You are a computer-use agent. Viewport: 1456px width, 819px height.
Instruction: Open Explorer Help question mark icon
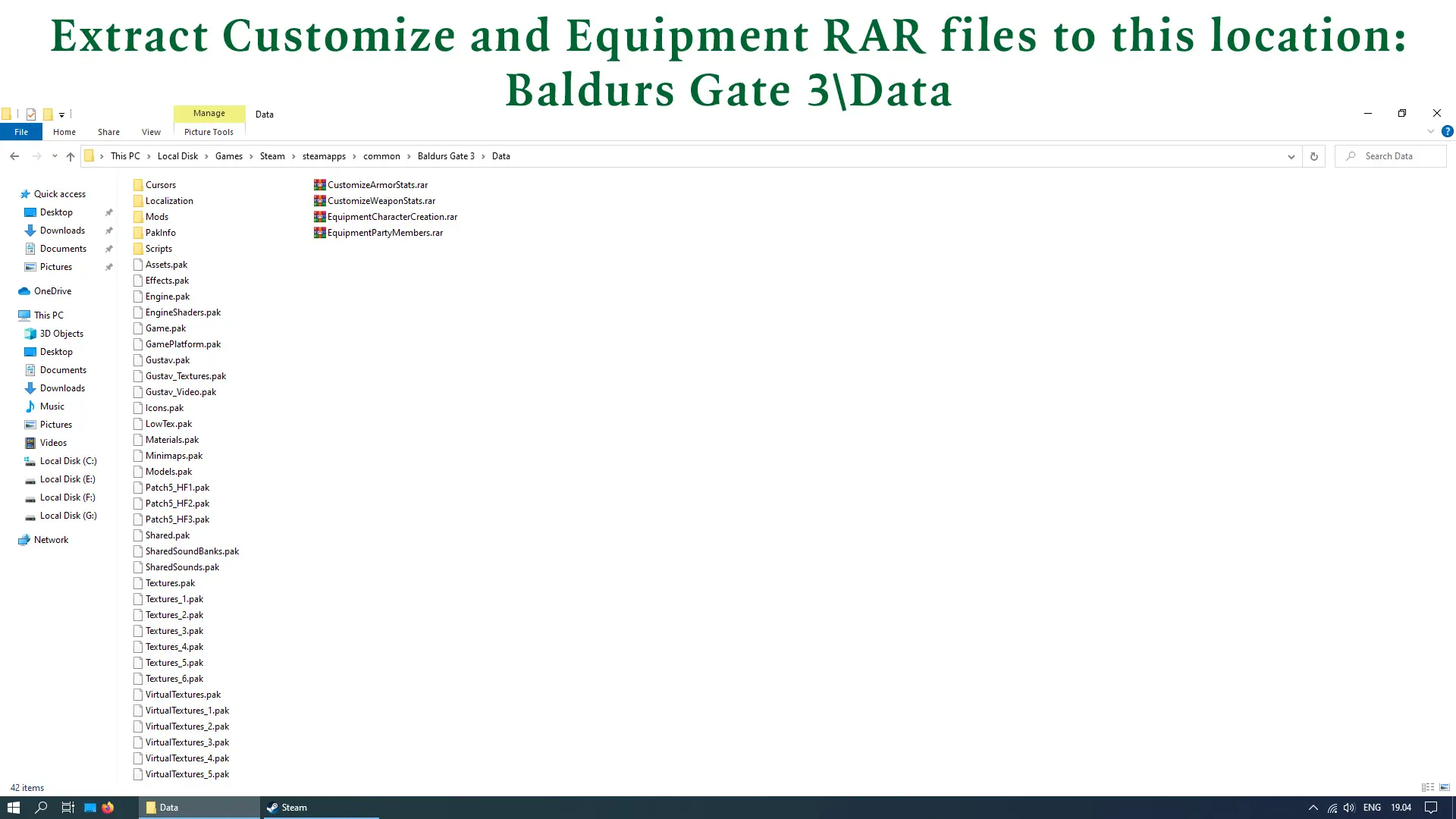1447,131
